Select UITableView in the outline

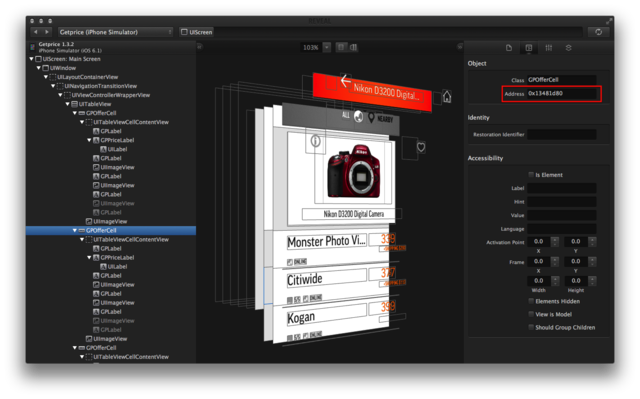click(x=95, y=104)
